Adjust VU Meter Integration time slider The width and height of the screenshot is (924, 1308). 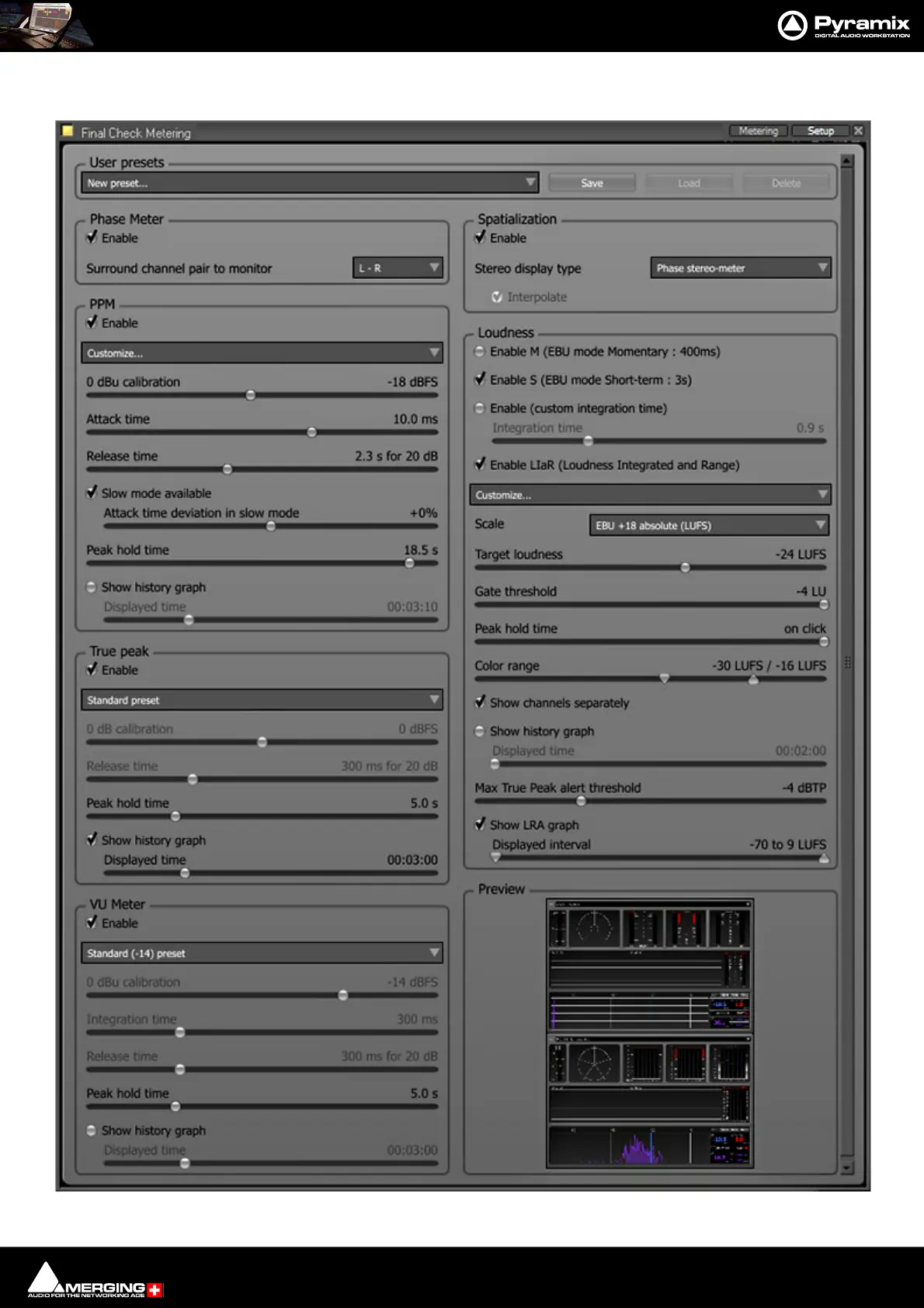[x=180, y=1032]
